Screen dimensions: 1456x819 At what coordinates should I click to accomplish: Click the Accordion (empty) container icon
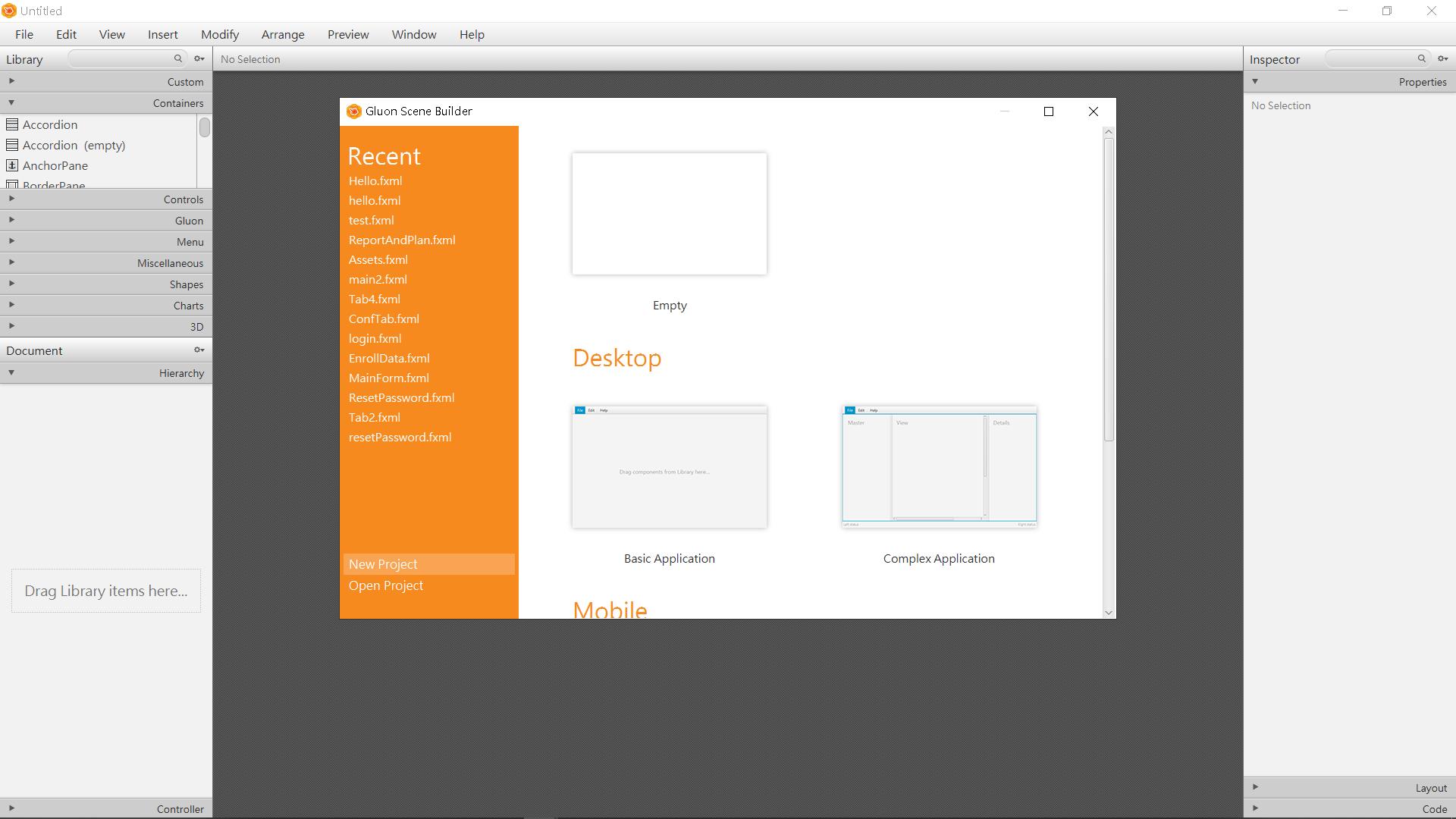pyautogui.click(x=12, y=145)
